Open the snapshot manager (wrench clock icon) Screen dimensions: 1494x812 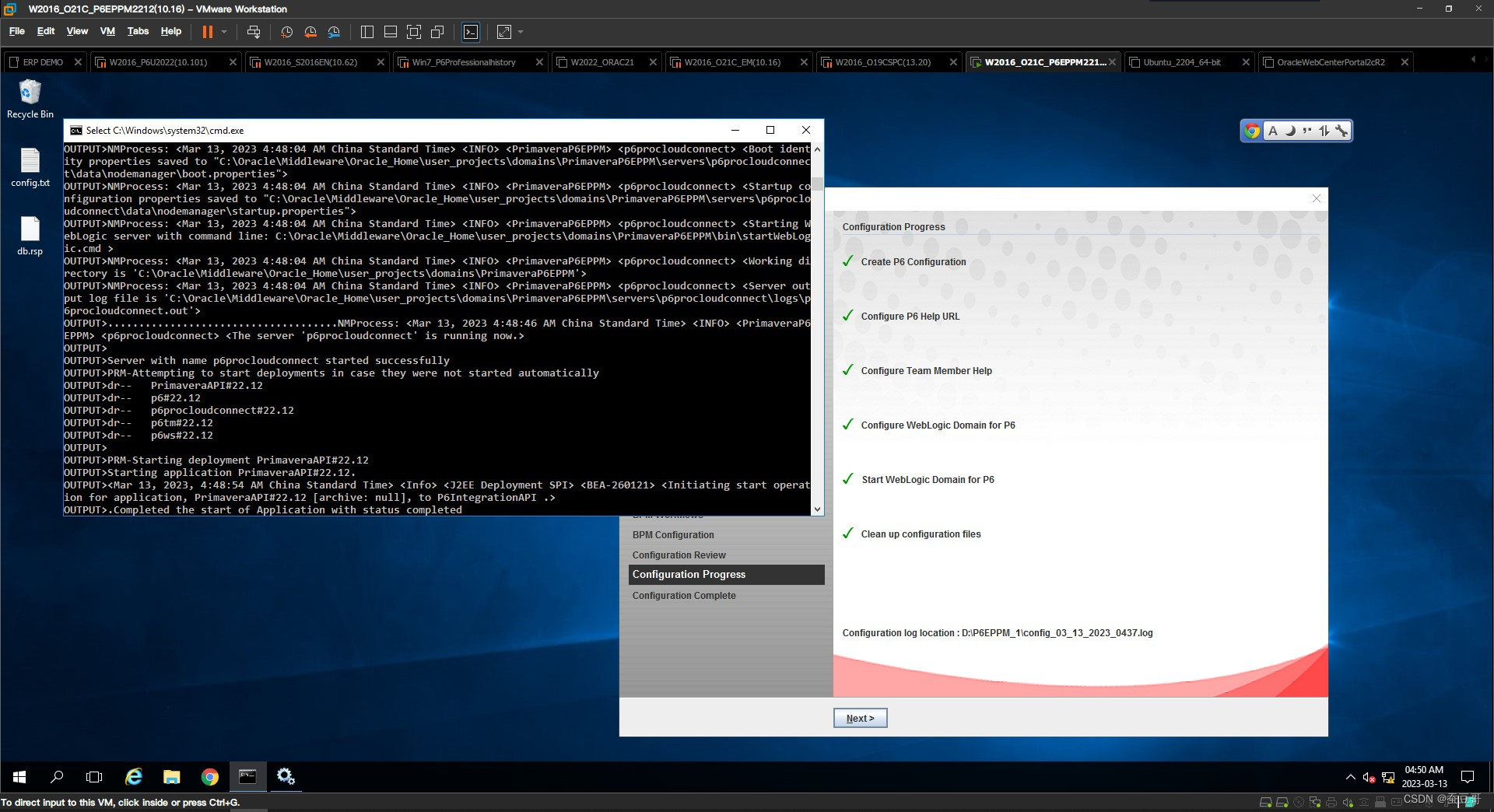coord(334,32)
